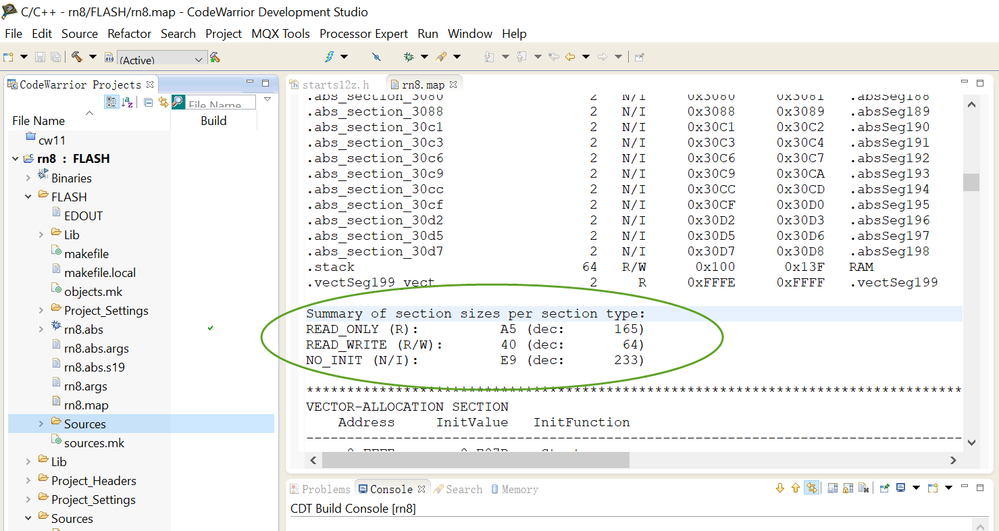Toggle Link with Editor in Projects panel
The image size is (999, 531).
[x=163, y=102]
